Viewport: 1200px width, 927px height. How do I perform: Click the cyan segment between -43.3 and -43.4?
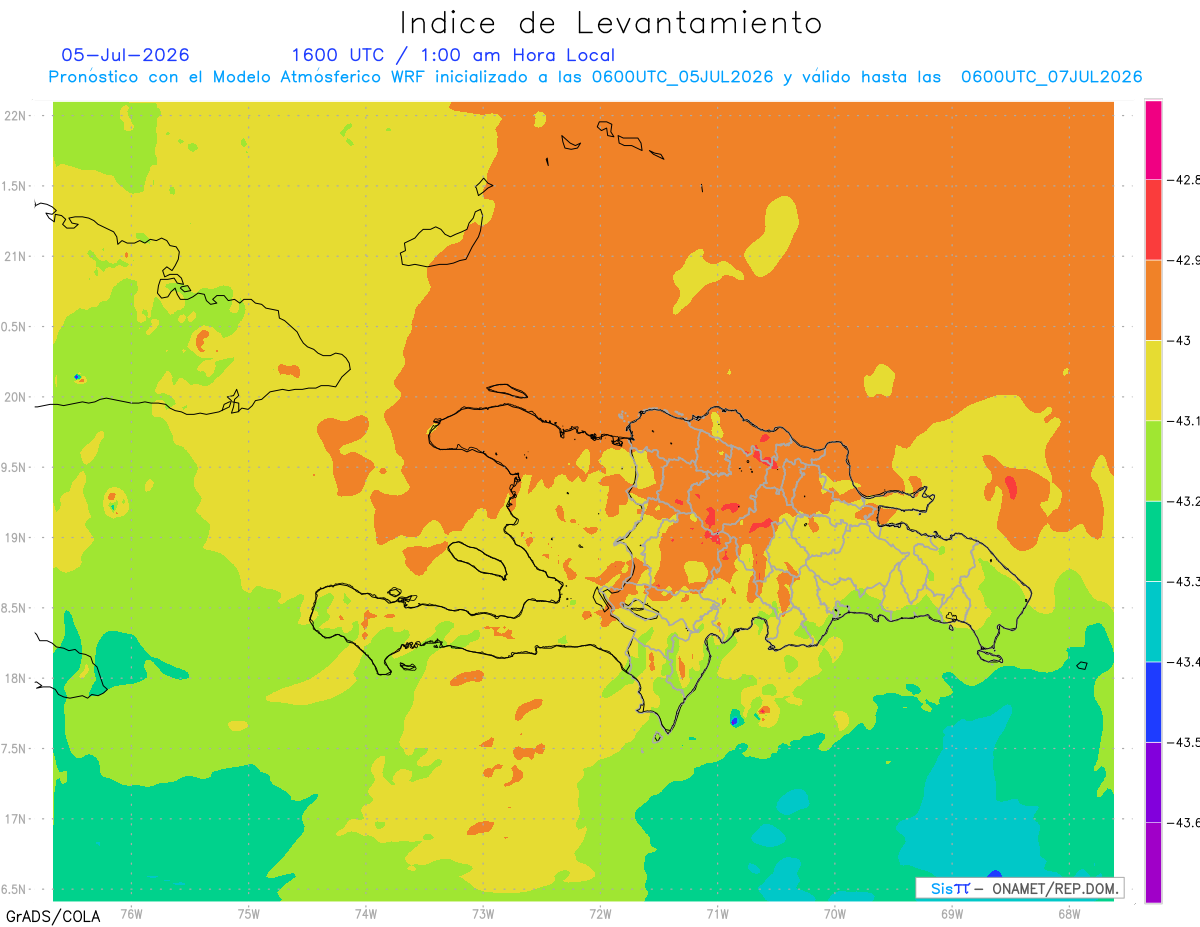pos(1153,621)
